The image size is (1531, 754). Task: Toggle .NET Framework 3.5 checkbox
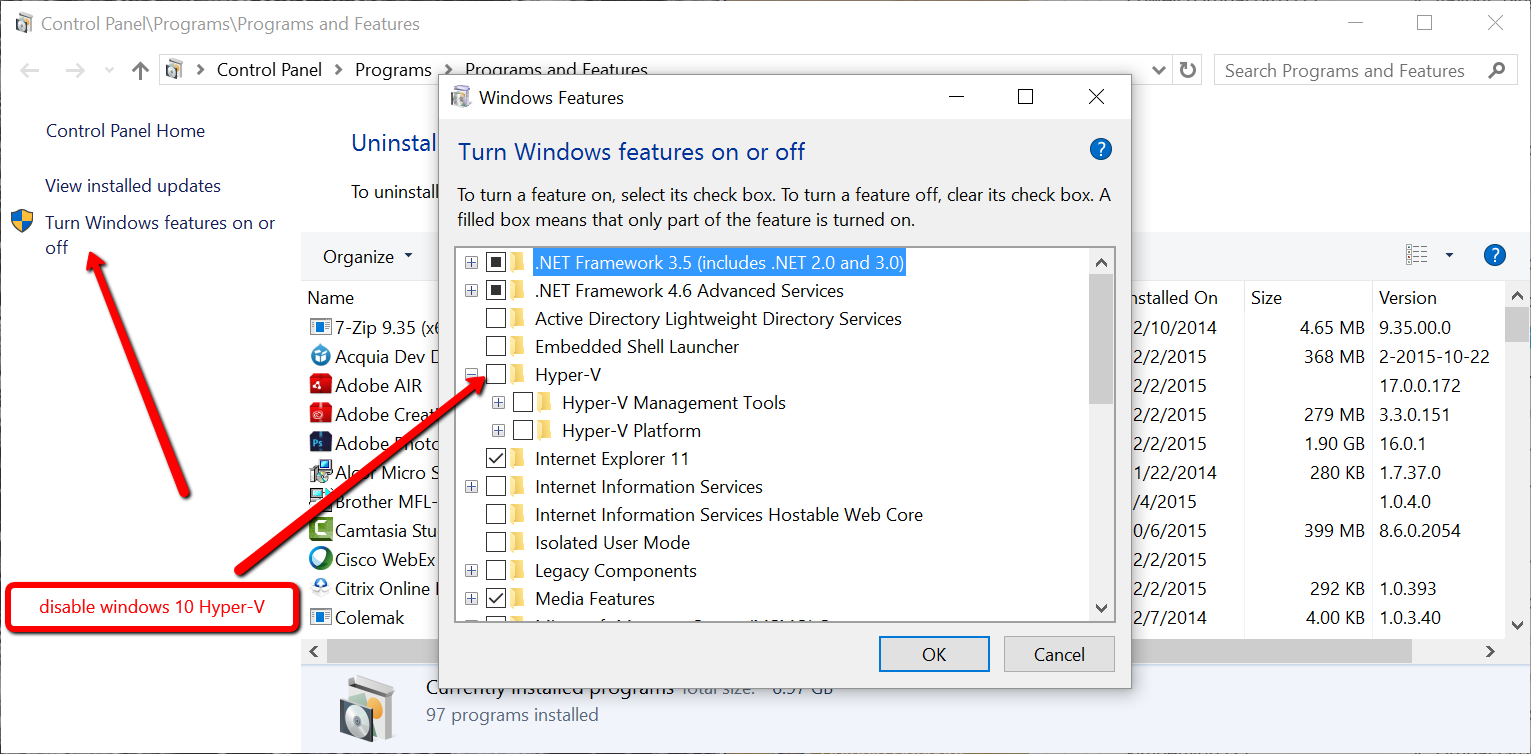click(496, 263)
